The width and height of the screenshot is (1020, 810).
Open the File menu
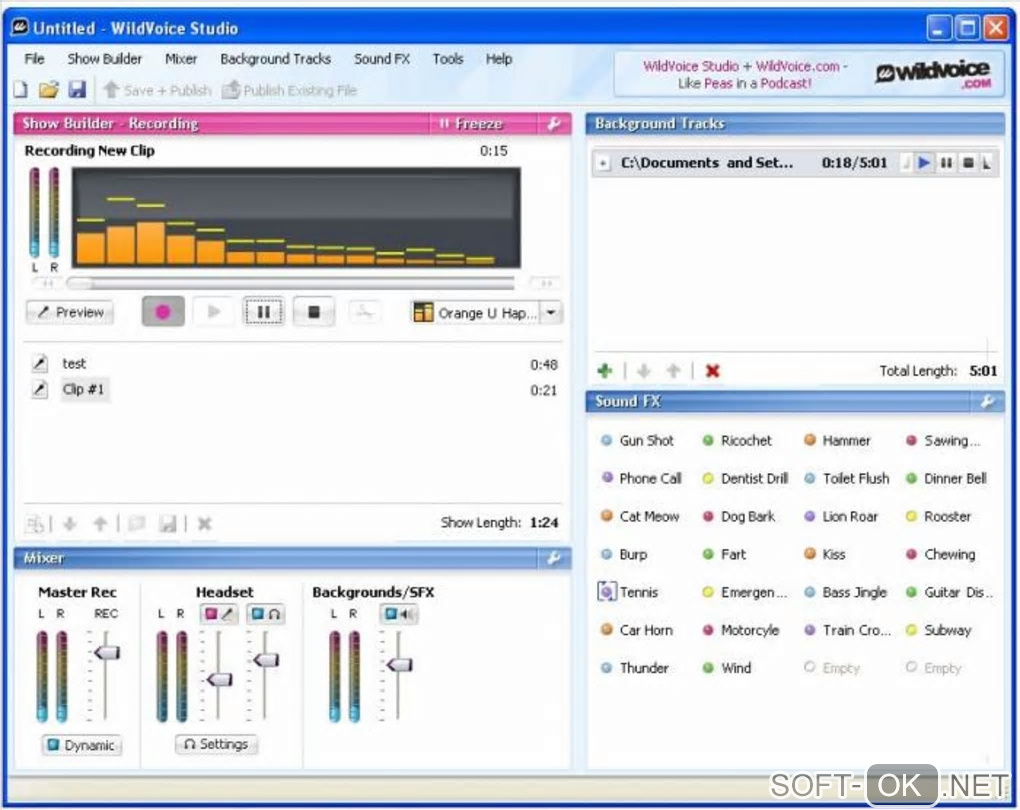point(34,59)
